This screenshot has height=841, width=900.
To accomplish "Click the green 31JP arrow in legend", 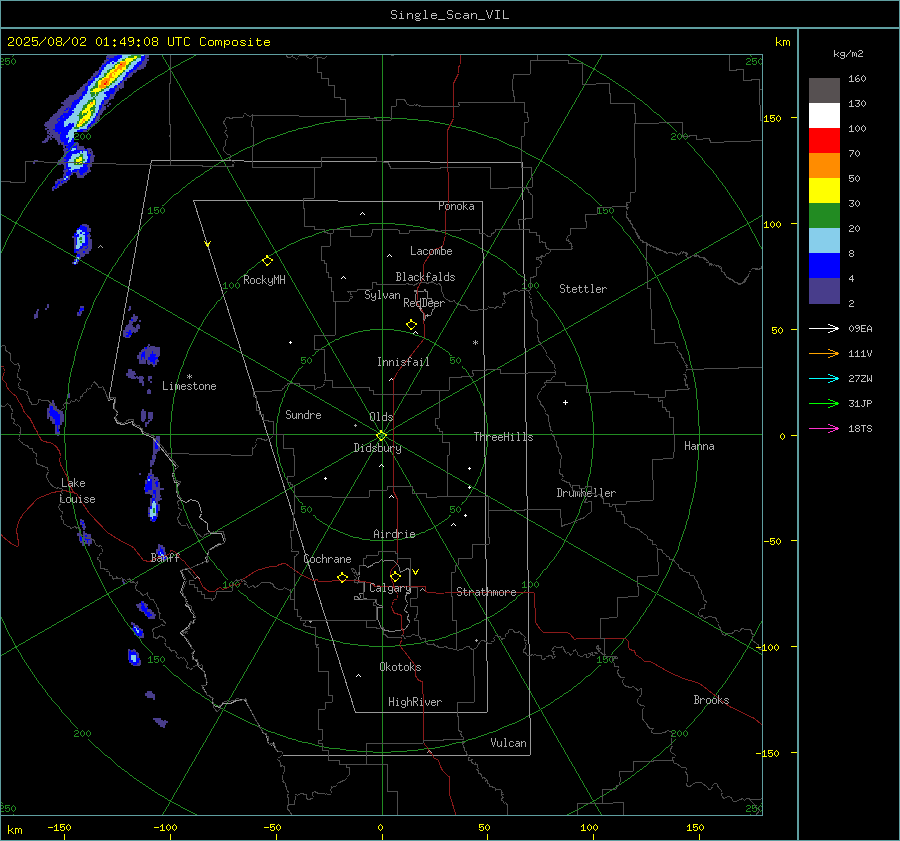I will point(824,404).
